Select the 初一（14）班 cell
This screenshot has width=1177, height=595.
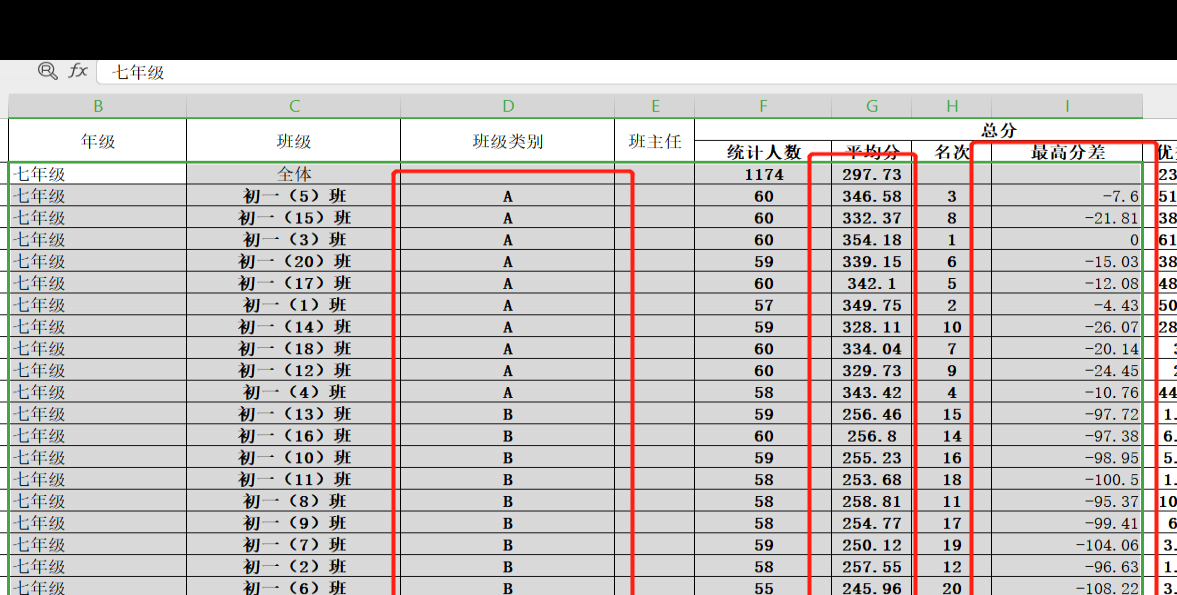click(x=293, y=326)
